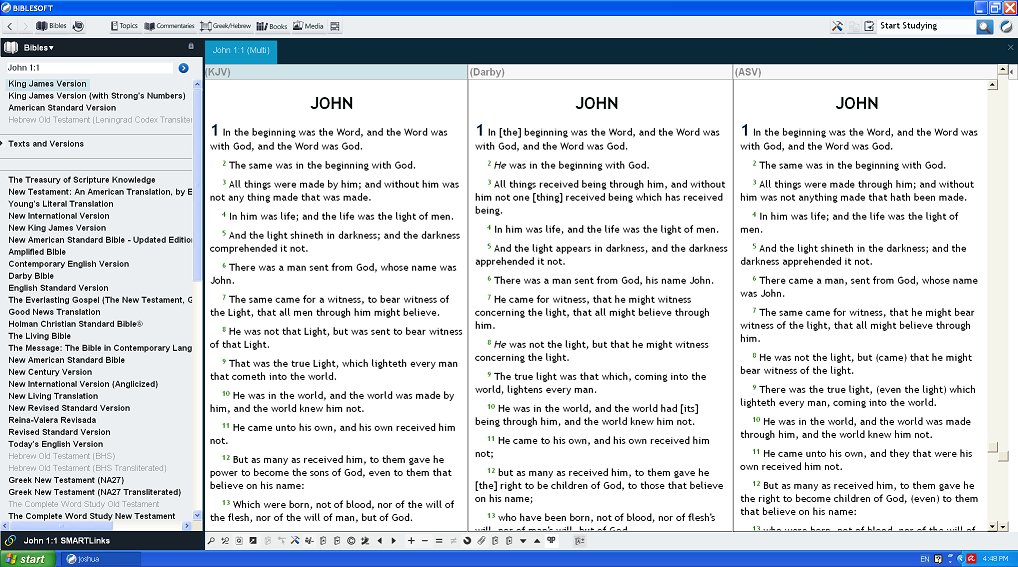Select Young's Literal Translation
The width and height of the screenshot is (1018, 567).
point(61,204)
